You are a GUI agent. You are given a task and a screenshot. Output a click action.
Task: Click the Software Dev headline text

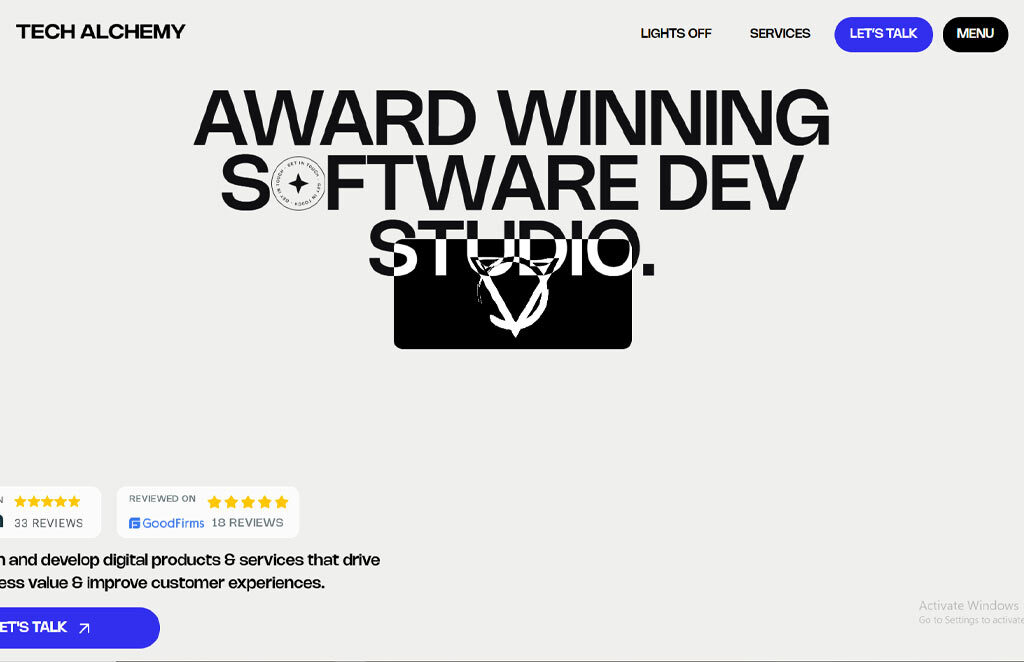pyautogui.click(x=560, y=183)
